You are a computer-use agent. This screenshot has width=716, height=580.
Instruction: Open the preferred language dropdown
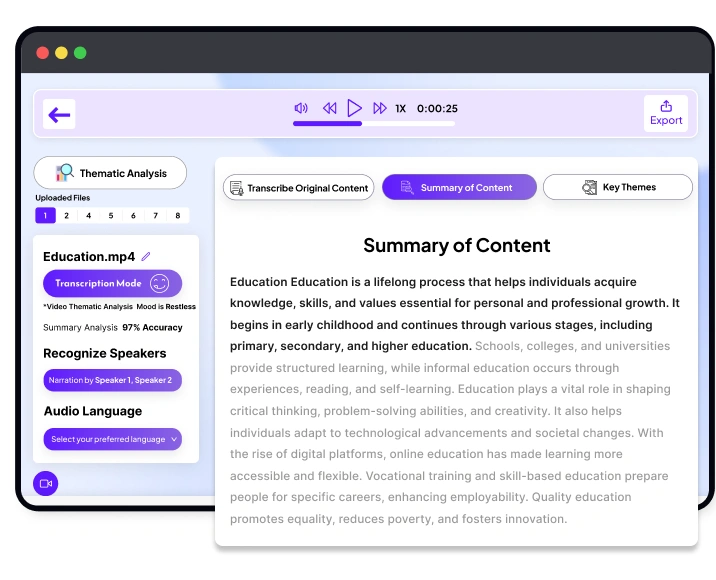tap(112, 439)
